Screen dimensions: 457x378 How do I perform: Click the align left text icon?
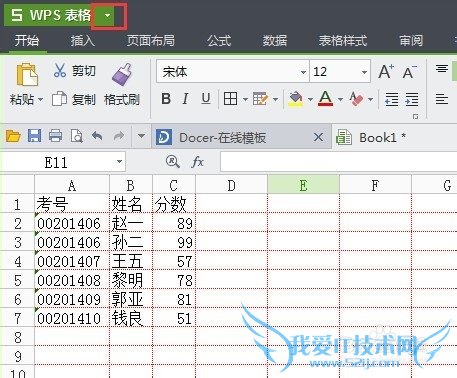442,99
